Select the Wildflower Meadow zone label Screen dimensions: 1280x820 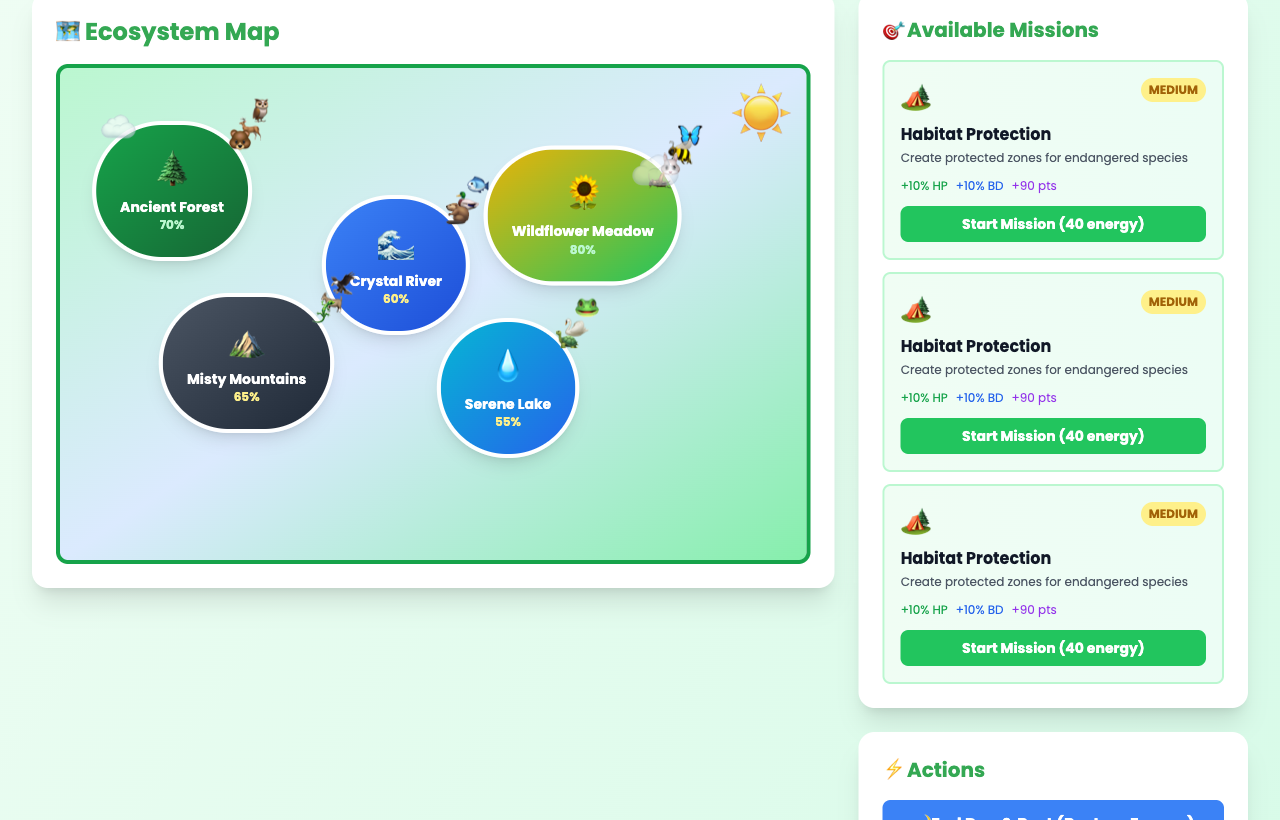(583, 231)
